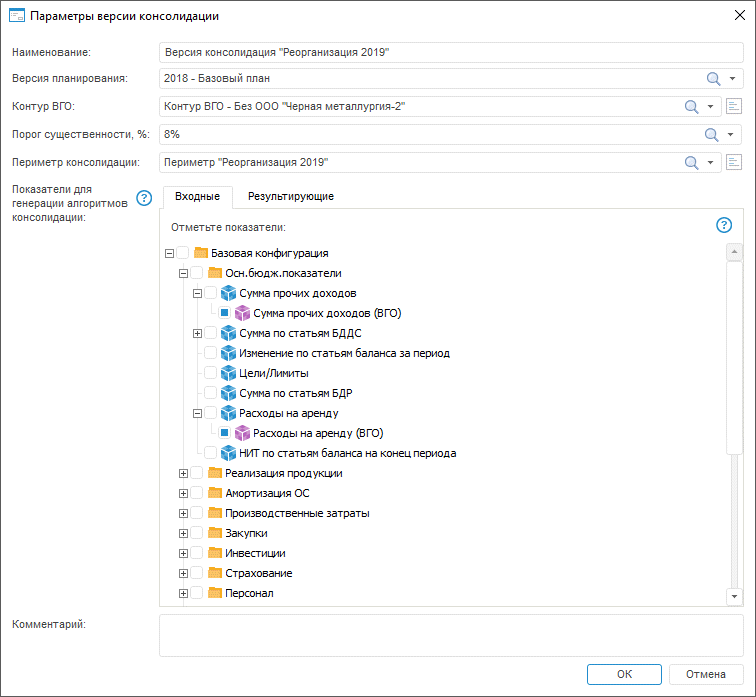
Task: Toggle checkbox for Расходы на аренду (ВГО)
Action: click(x=225, y=433)
